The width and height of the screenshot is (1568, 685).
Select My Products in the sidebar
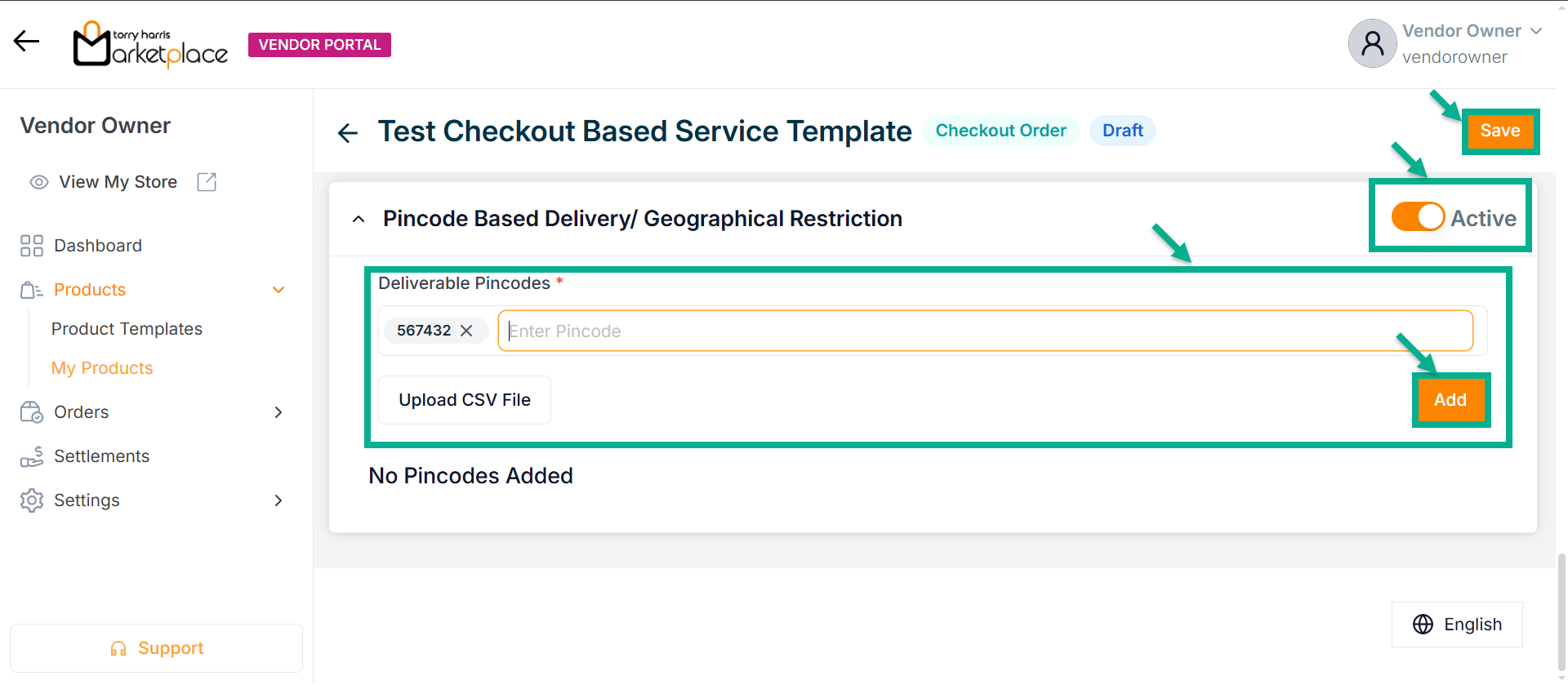[102, 368]
